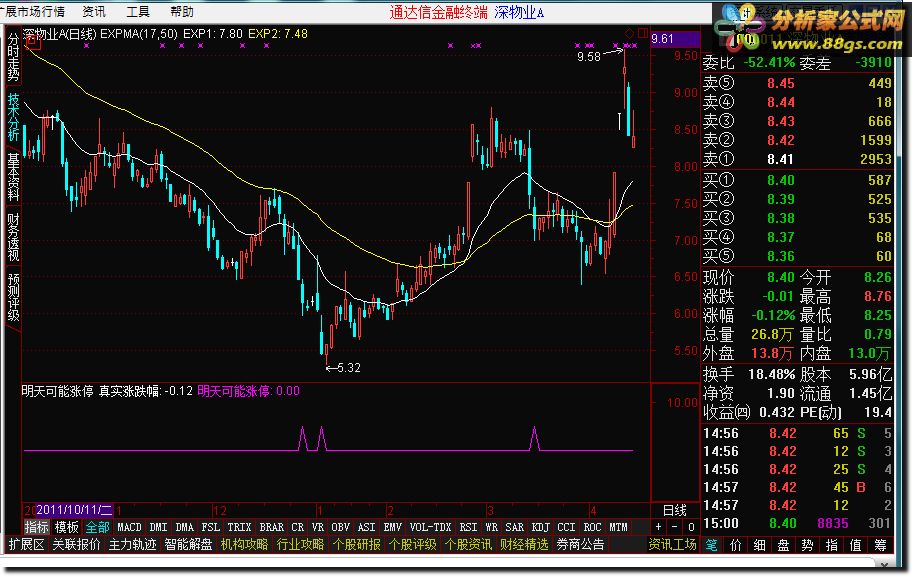Apply the OBV indicator
This screenshot has height=577, width=914.
click(x=340, y=527)
